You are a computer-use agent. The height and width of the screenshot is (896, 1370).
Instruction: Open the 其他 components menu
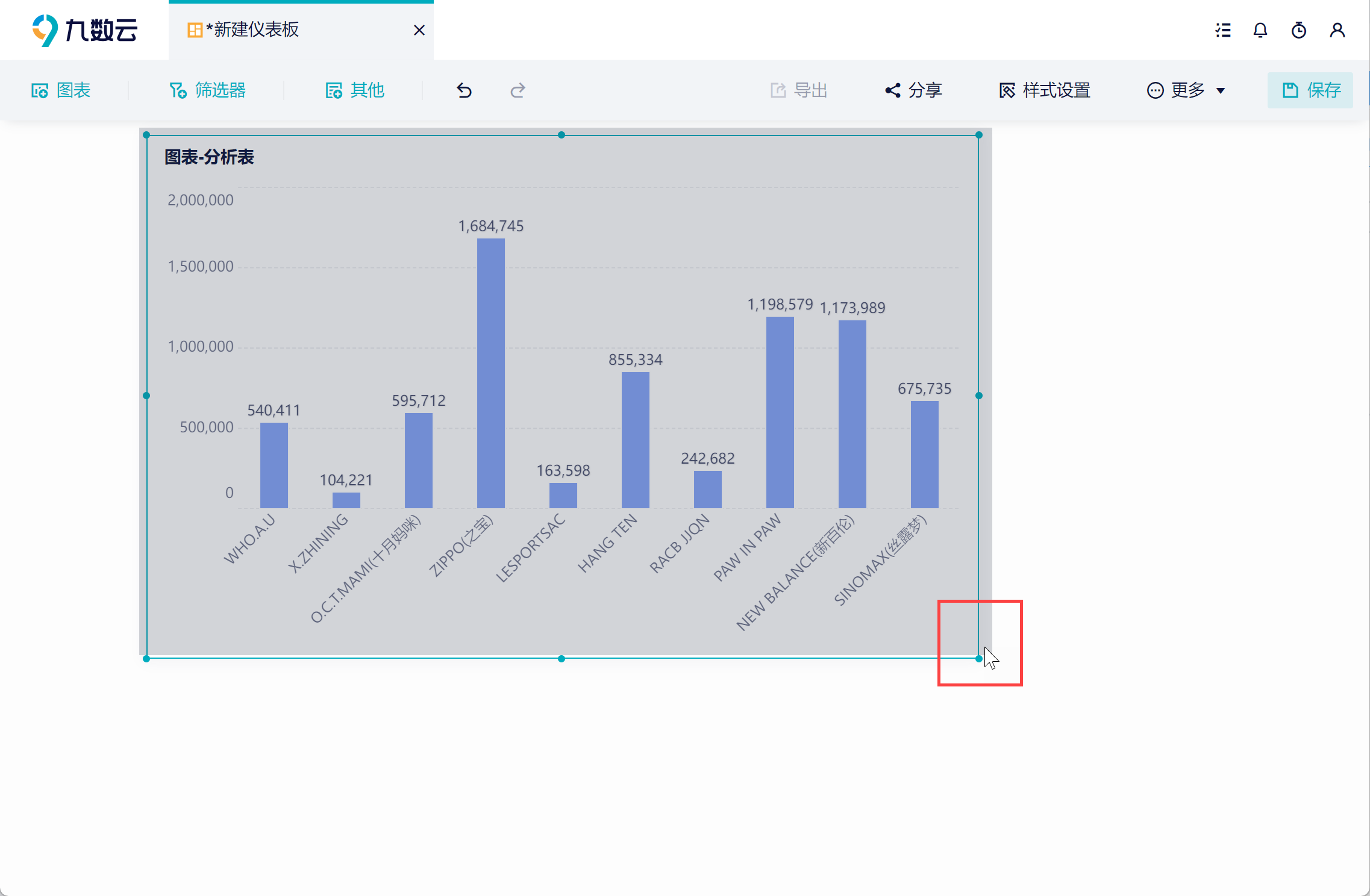tap(355, 90)
